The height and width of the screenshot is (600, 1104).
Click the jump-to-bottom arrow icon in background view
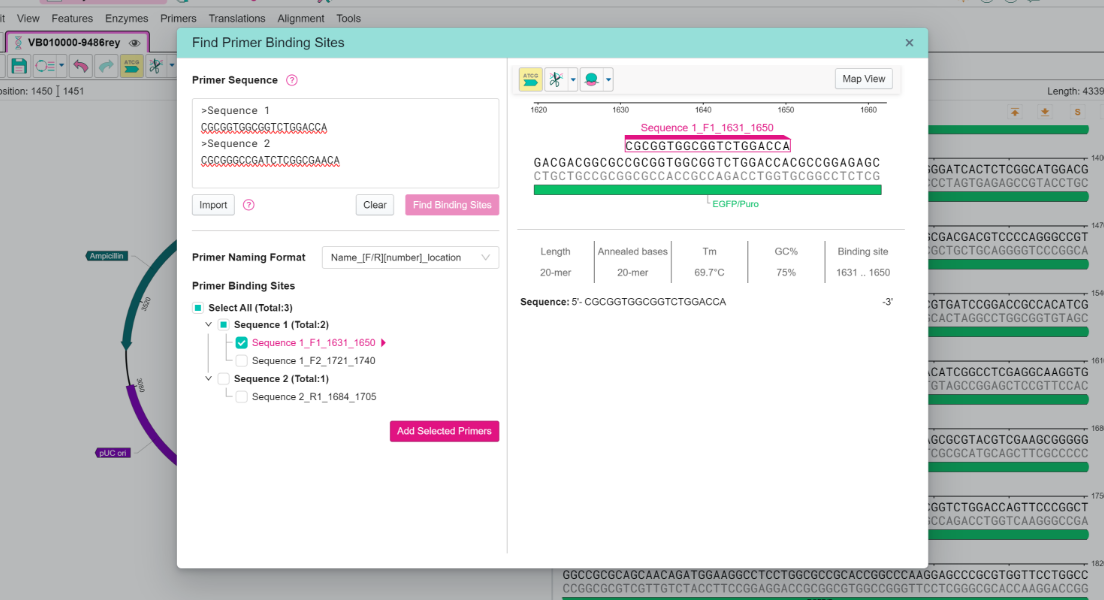(x=1045, y=112)
